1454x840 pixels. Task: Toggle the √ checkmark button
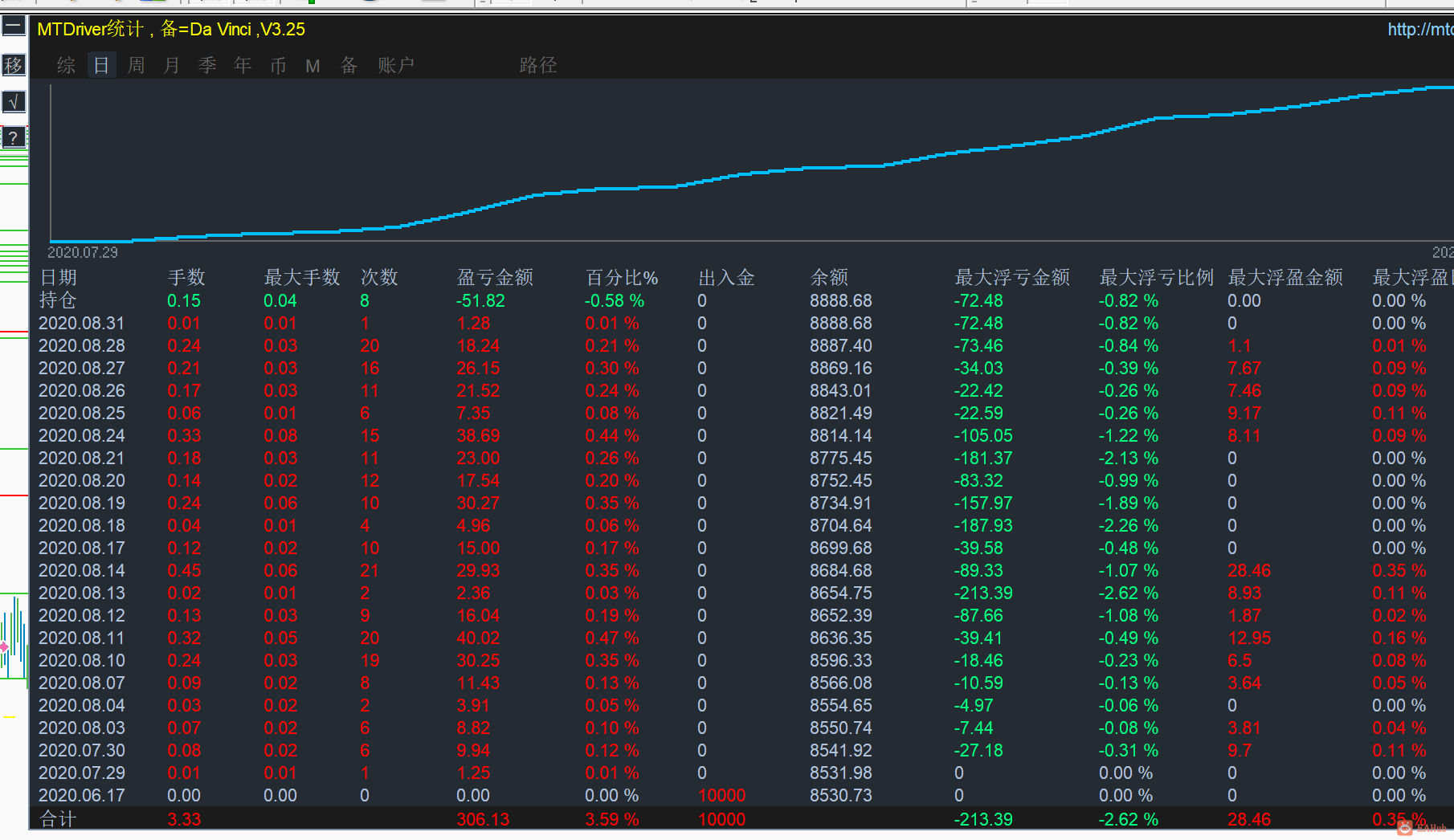tap(14, 102)
